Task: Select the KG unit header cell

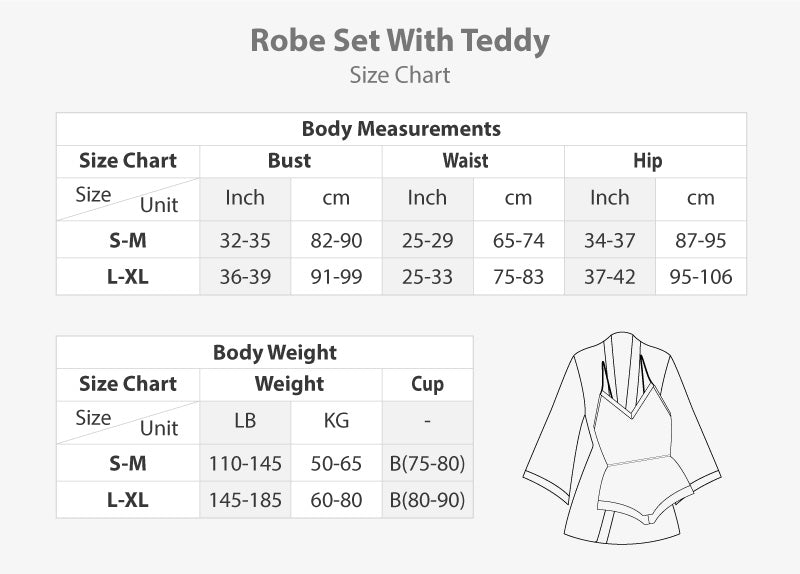Action: (336, 421)
